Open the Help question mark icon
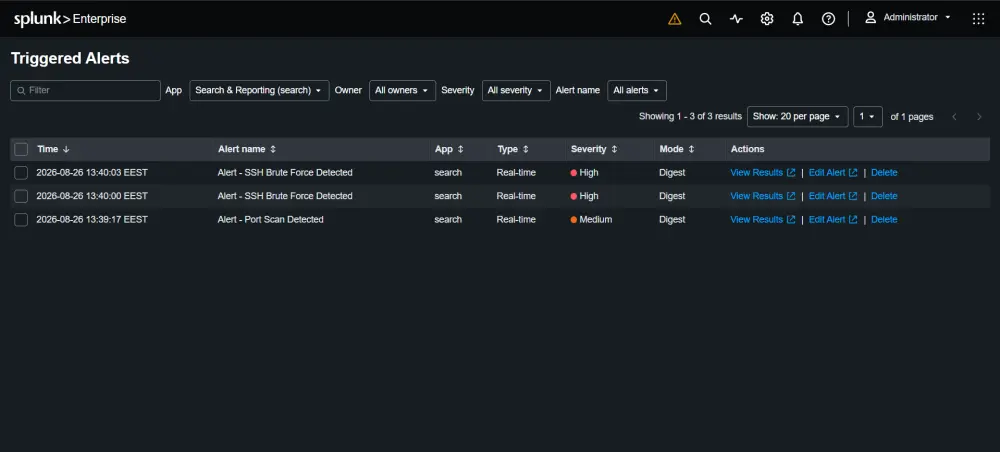This screenshot has width=1000, height=452. point(828,19)
